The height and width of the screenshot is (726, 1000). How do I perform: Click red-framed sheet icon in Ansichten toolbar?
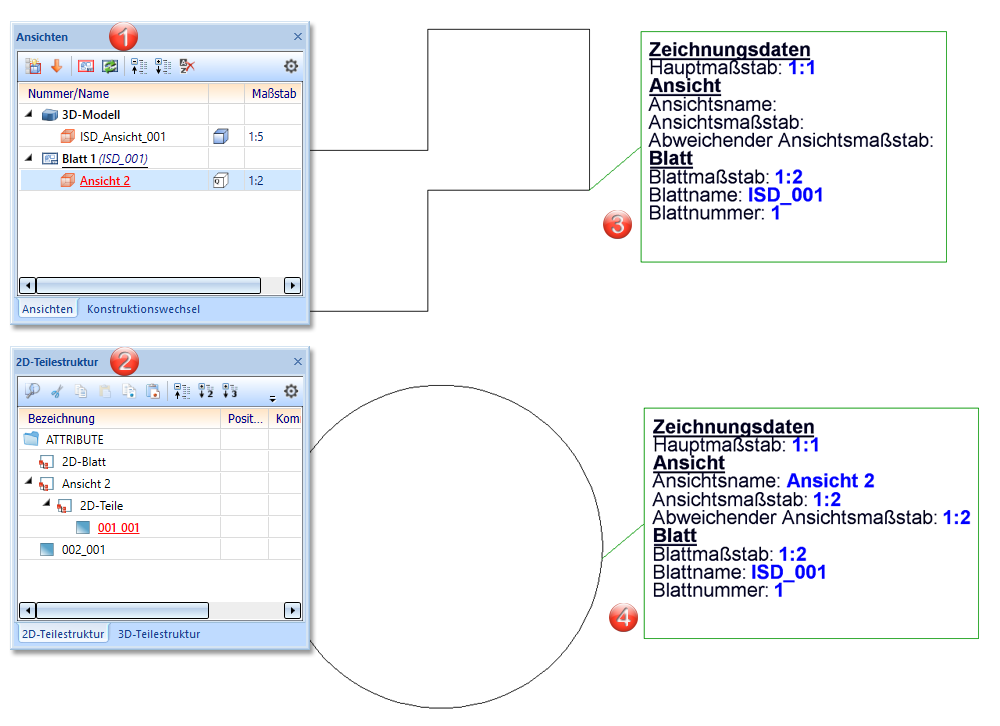(85, 66)
